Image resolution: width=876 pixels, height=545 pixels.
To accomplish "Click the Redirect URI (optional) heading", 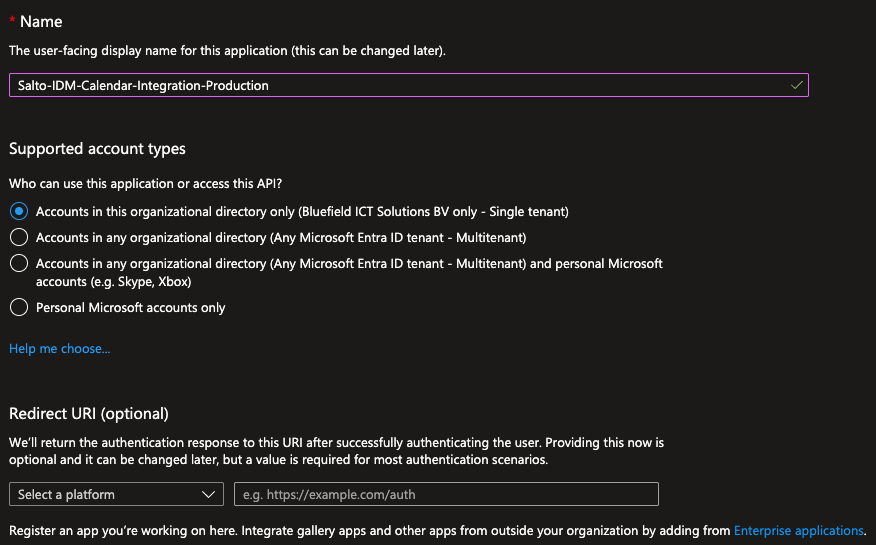I will pyautogui.click(x=89, y=414).
